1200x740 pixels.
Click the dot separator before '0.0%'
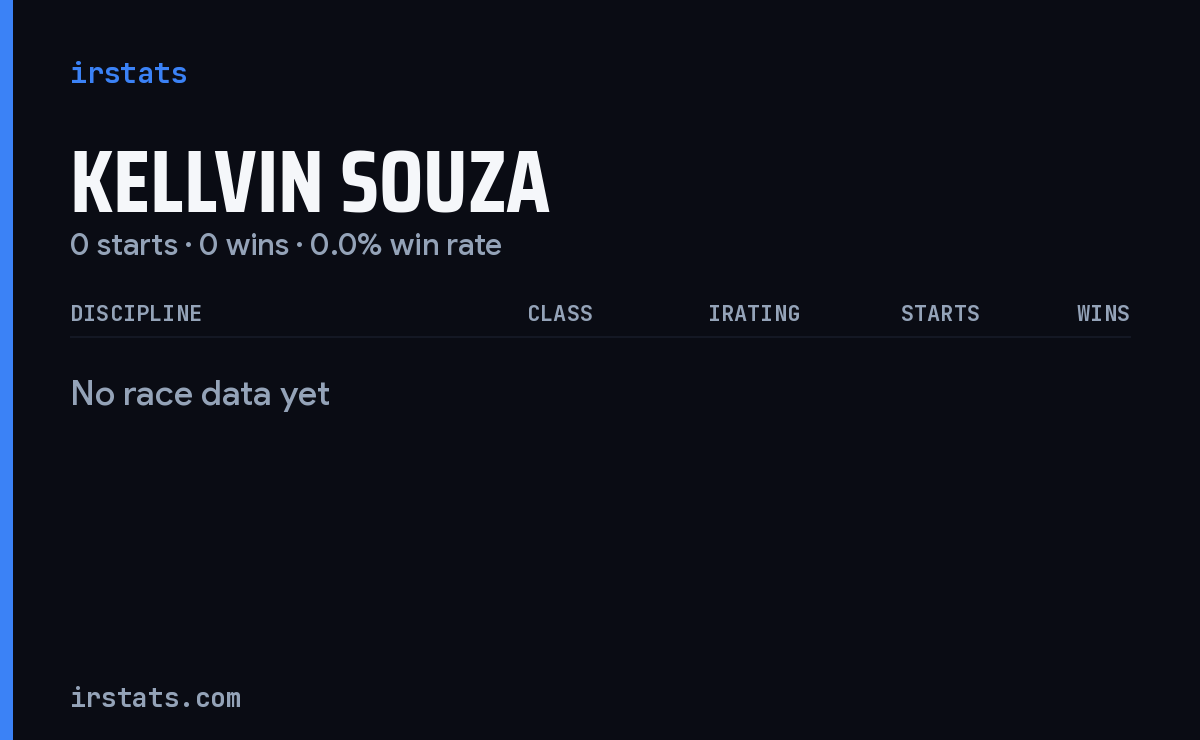point(299,245)
